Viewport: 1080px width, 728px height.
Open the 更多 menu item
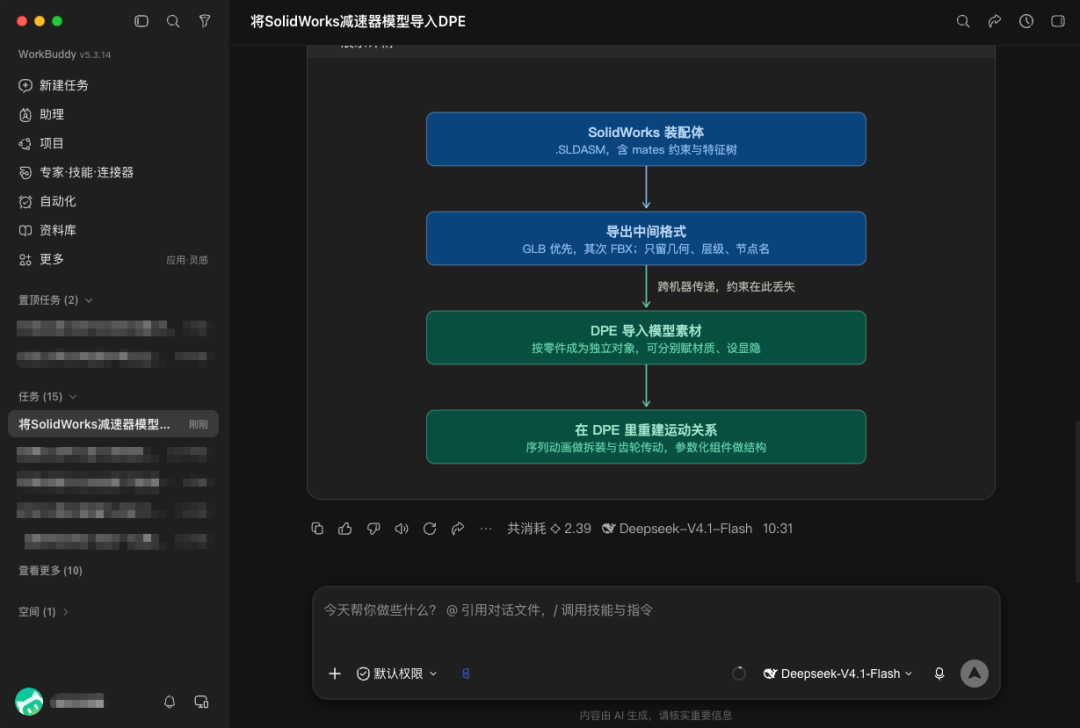pyautogui.click(x=41, y=259)
